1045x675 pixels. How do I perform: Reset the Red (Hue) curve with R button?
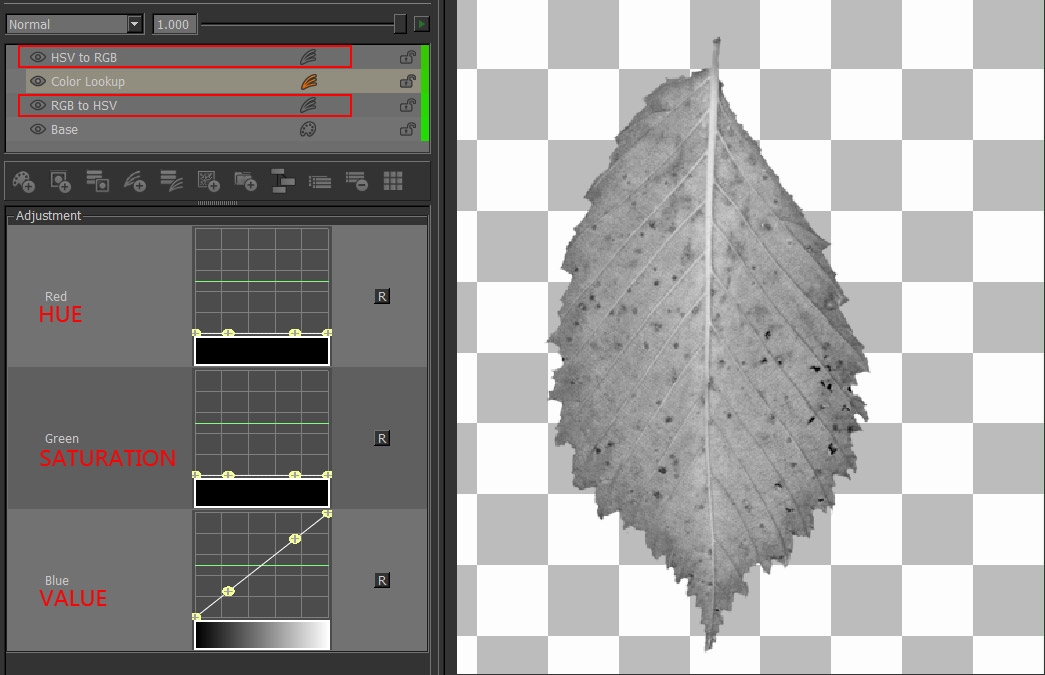point(382,296)
